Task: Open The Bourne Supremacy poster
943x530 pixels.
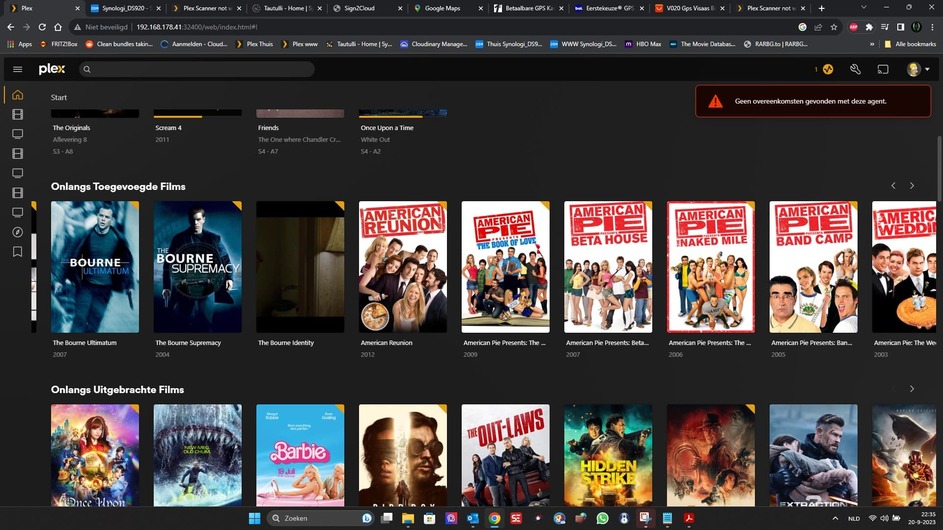Action: point(197,267)
